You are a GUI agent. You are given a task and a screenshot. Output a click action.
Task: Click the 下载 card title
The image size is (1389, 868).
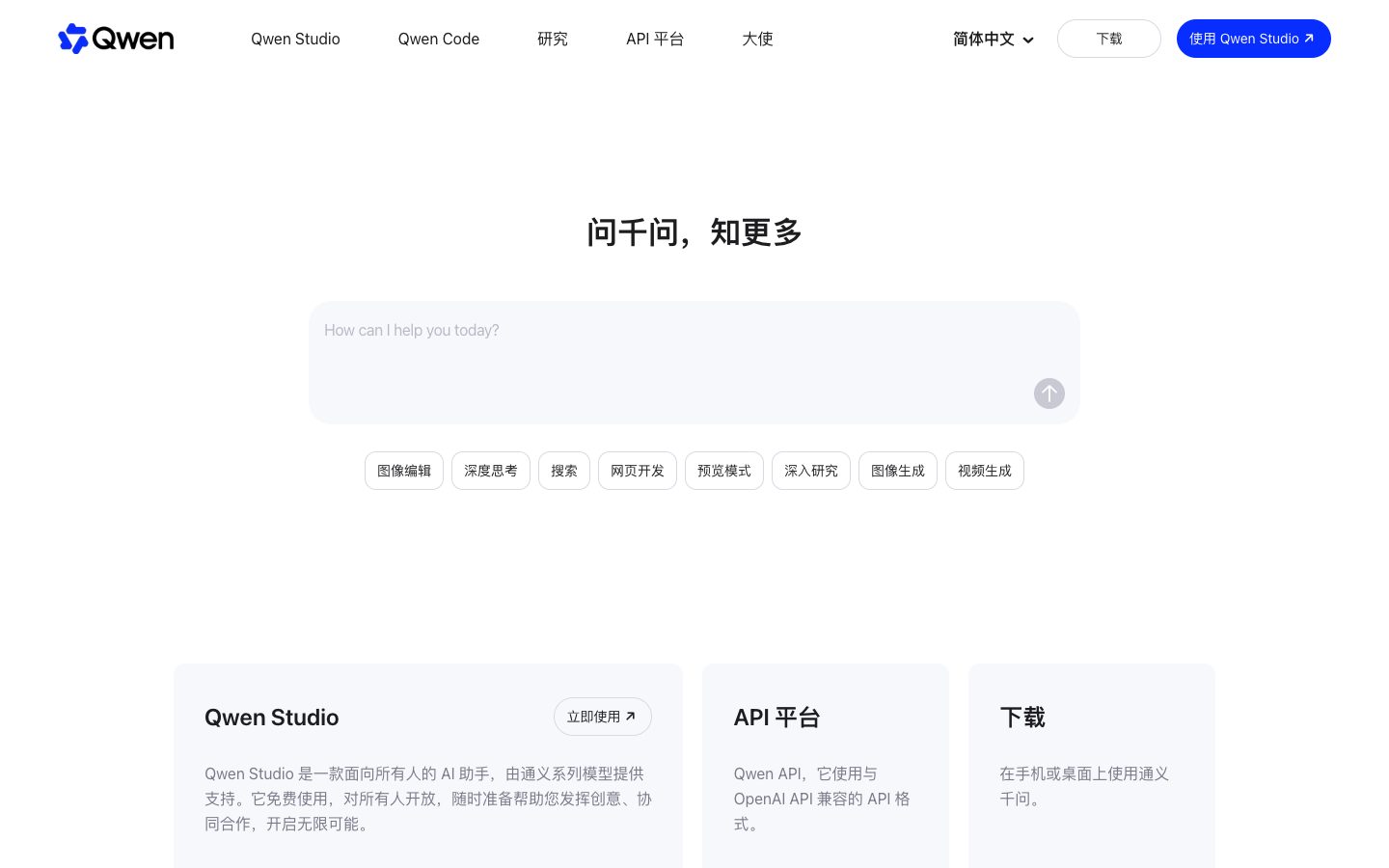(x=1022, y=718)
